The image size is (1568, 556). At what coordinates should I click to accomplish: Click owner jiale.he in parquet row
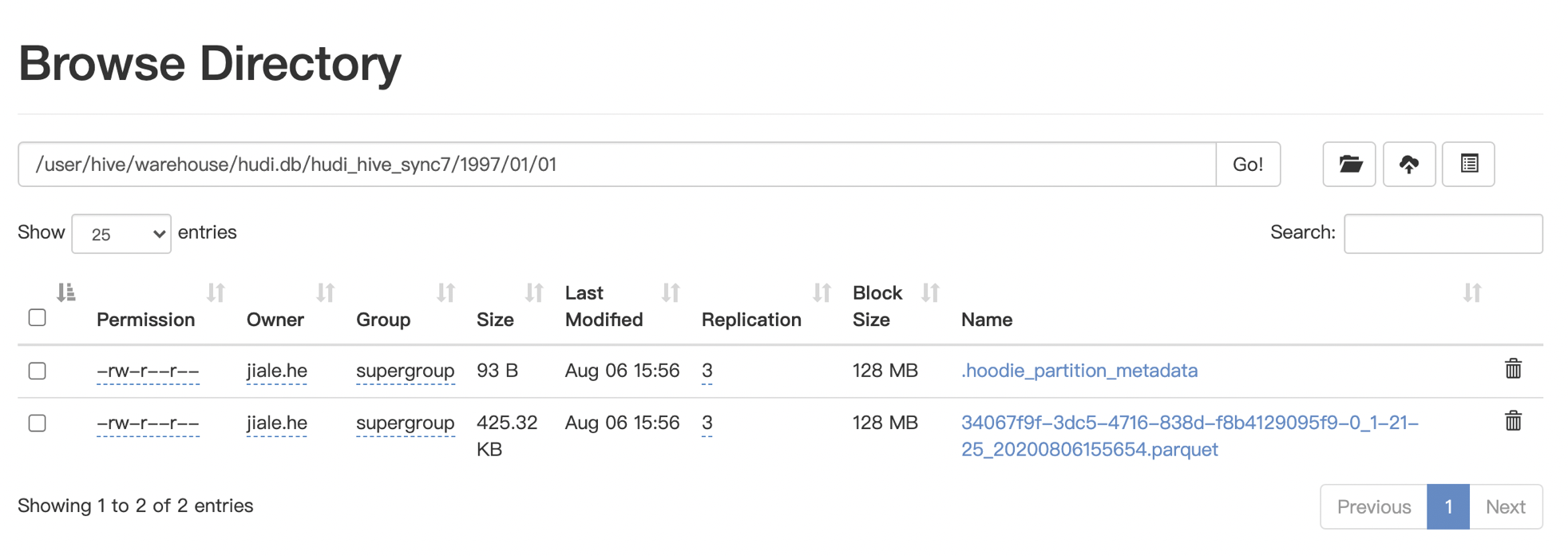(277, 423)
